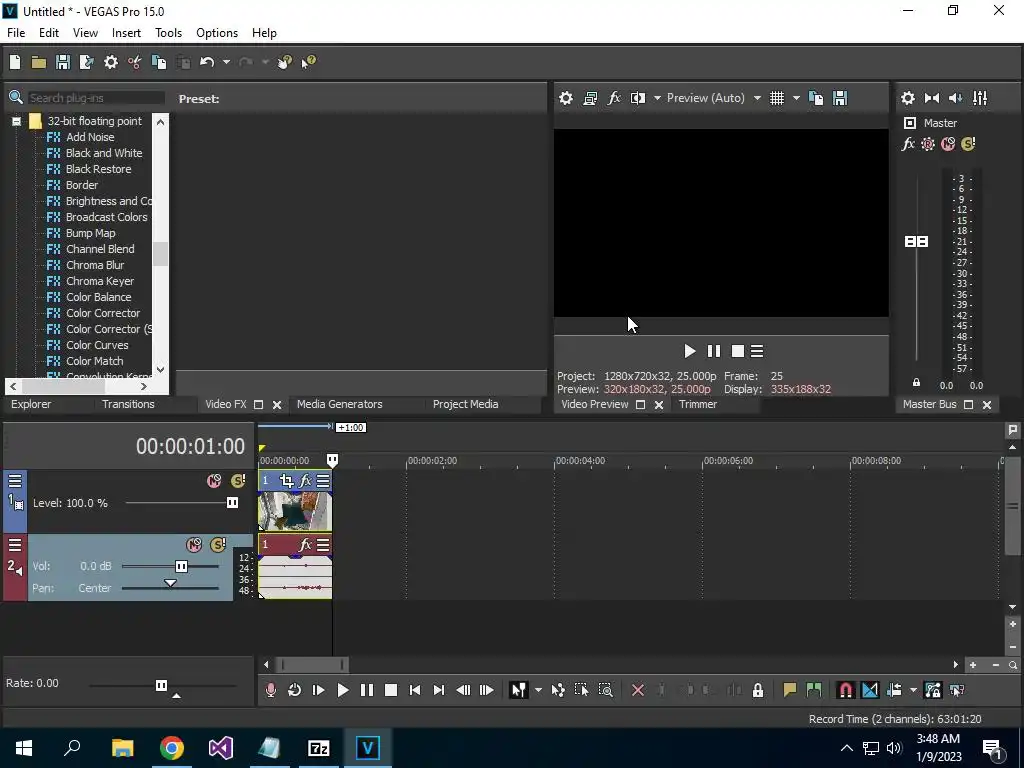Screen dimensions: 1024x768
Task: Lock the selected event with padlock icon
Action: coord(758,690)
